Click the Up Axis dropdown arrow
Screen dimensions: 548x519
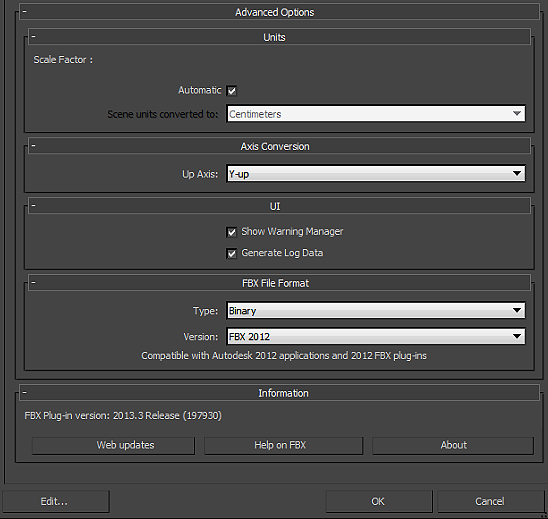(x=517, y=174)
